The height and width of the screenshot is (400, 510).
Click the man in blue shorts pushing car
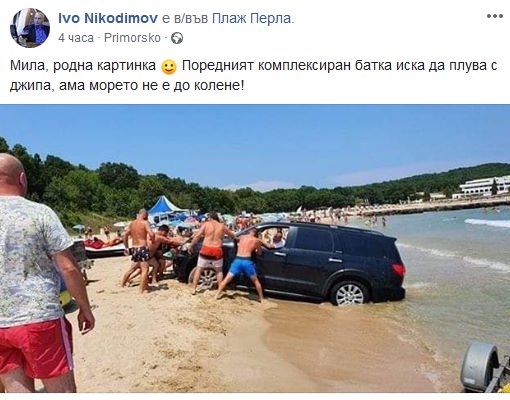point(244,265)
